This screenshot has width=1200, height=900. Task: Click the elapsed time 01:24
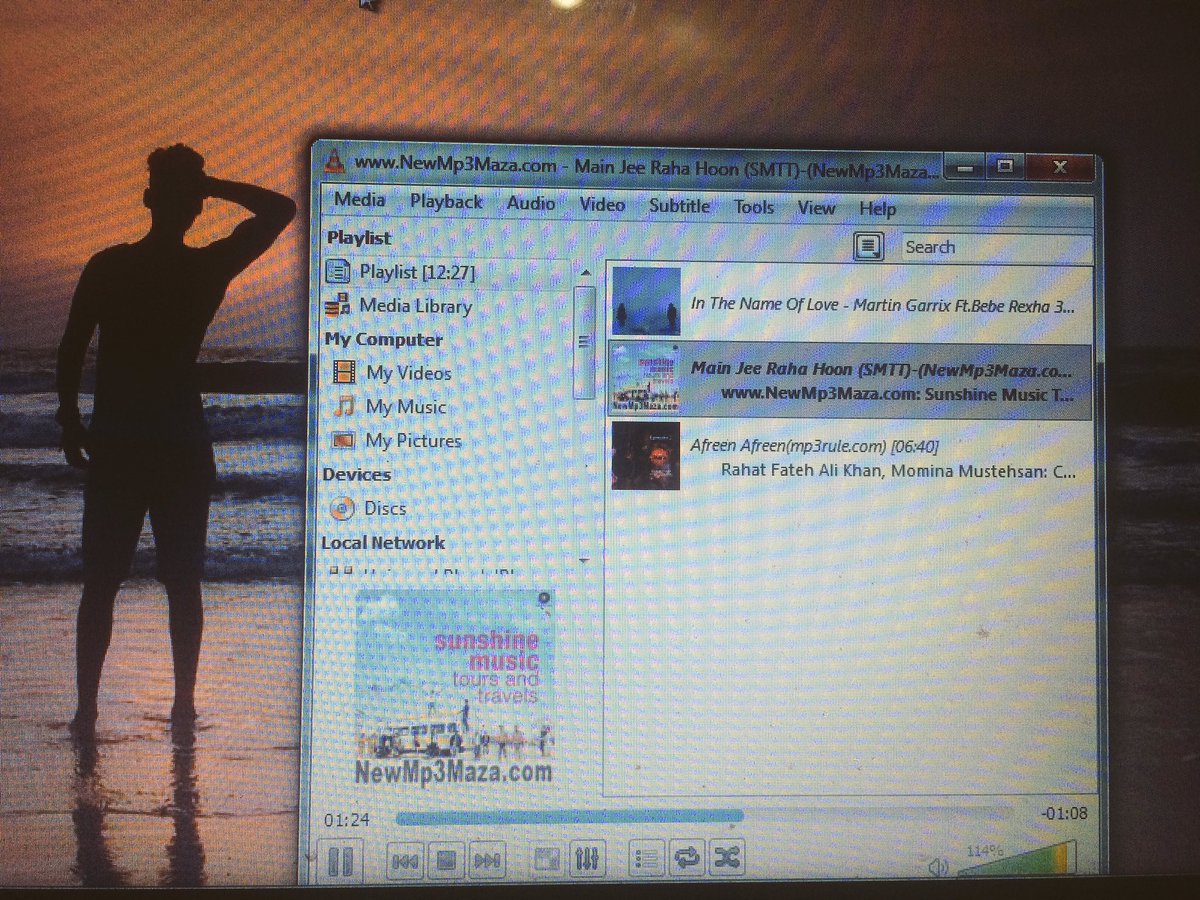click(346, 820)
